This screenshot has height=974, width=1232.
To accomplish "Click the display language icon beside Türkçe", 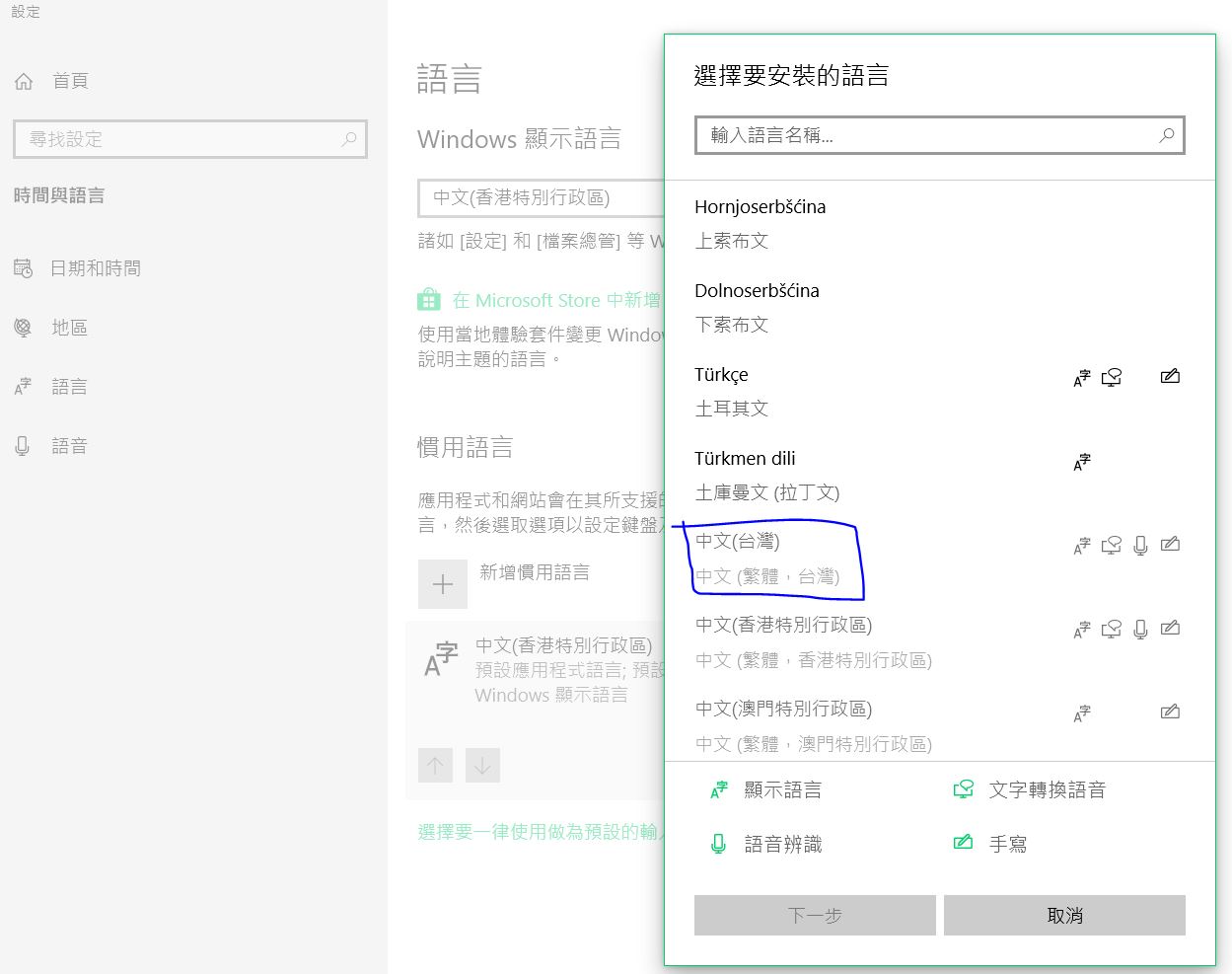I will (x=1081, y=376).
